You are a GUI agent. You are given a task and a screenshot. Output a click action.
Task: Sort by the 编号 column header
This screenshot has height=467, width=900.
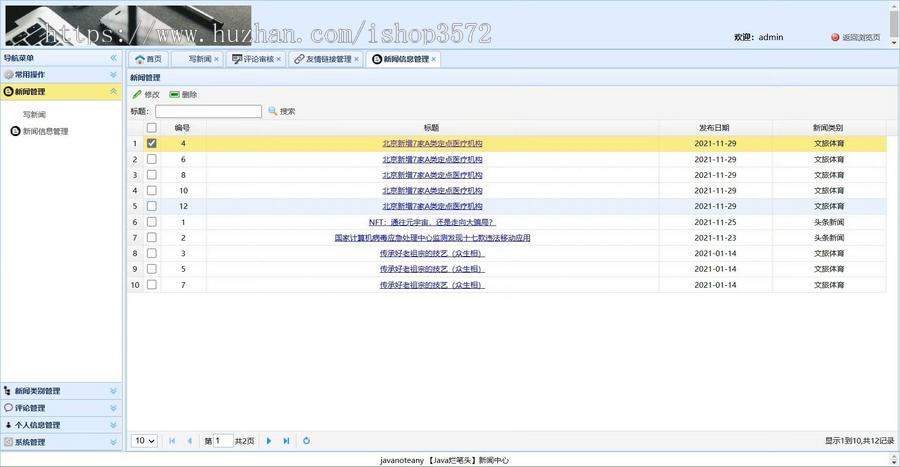pyautogui.click(x=183, y=127)
